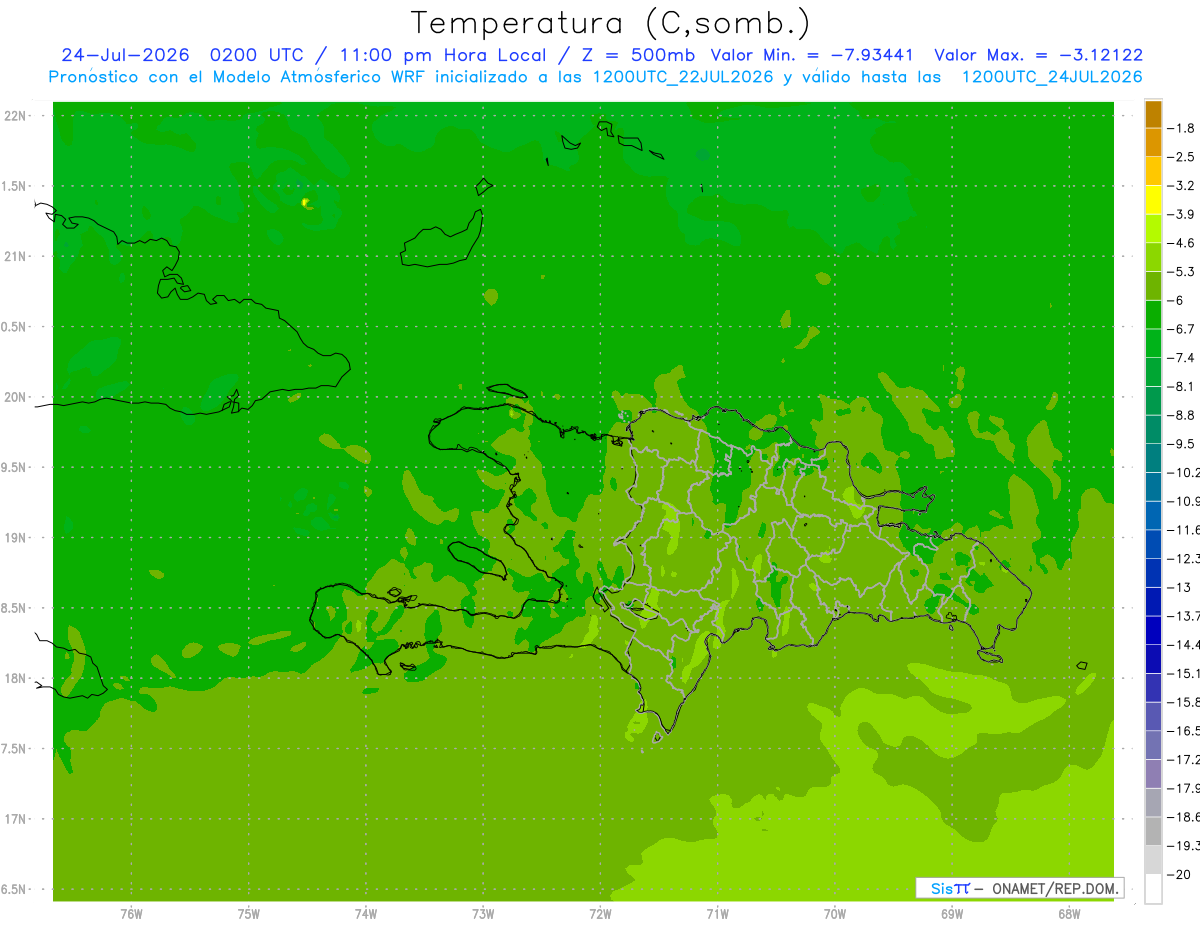Click the "22N" latitude label
Viewport: 1200px width, 927px height.
point(15,116)
